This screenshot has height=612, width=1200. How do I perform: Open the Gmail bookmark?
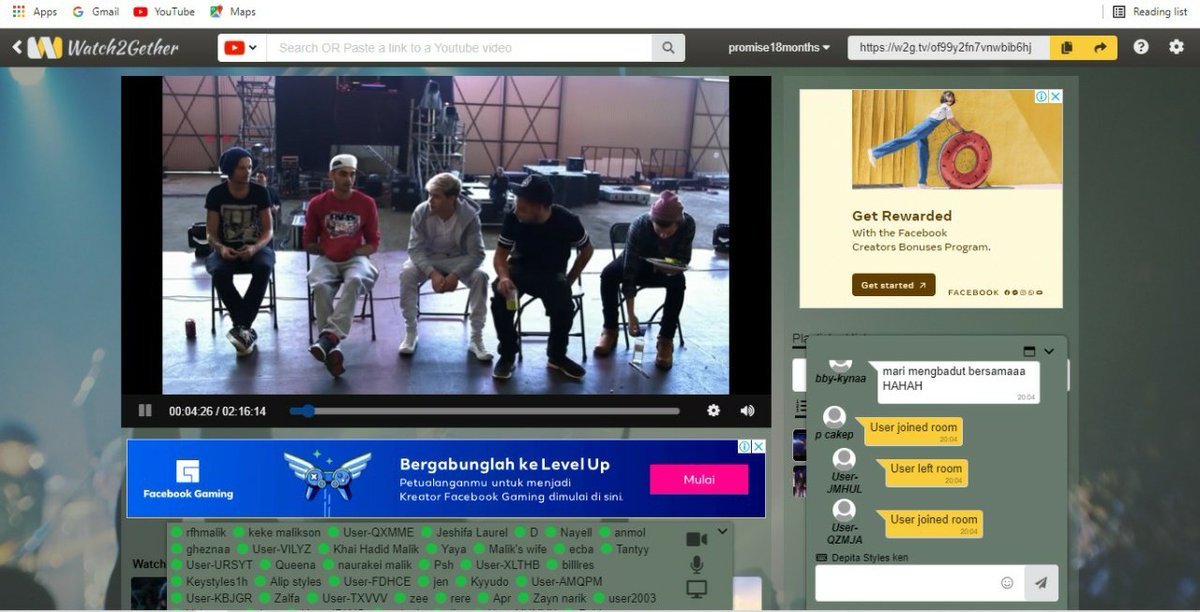point(96,12)
